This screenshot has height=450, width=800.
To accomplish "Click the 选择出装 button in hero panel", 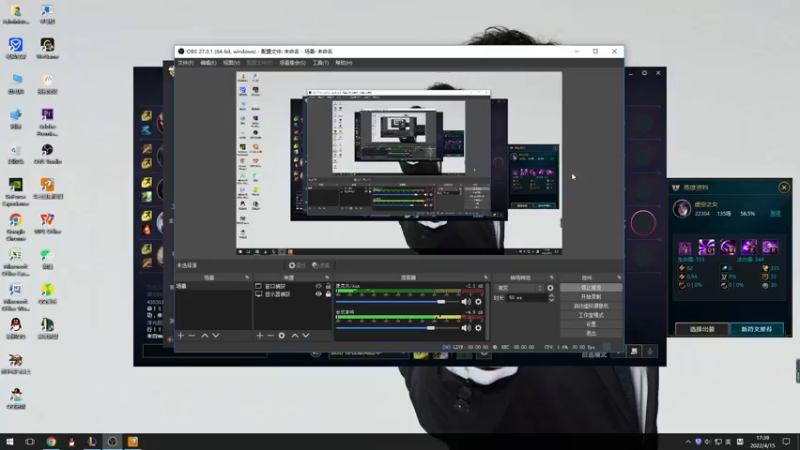I will (702, 330).
